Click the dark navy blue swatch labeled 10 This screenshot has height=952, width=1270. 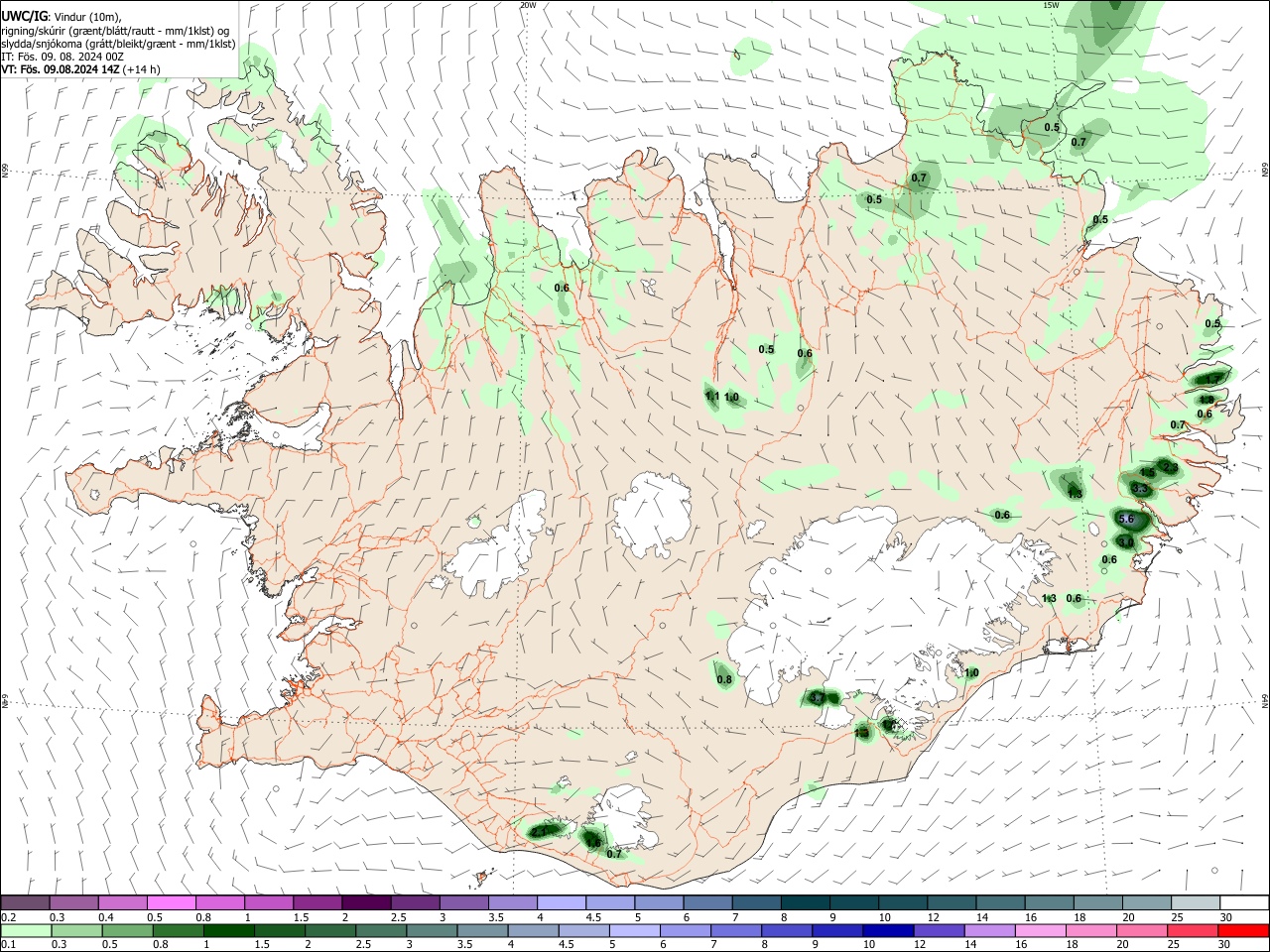click(x=887, y=930)
